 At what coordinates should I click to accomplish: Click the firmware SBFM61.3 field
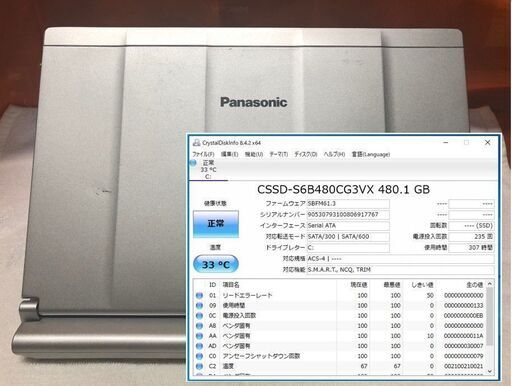(x=348, y=204)
